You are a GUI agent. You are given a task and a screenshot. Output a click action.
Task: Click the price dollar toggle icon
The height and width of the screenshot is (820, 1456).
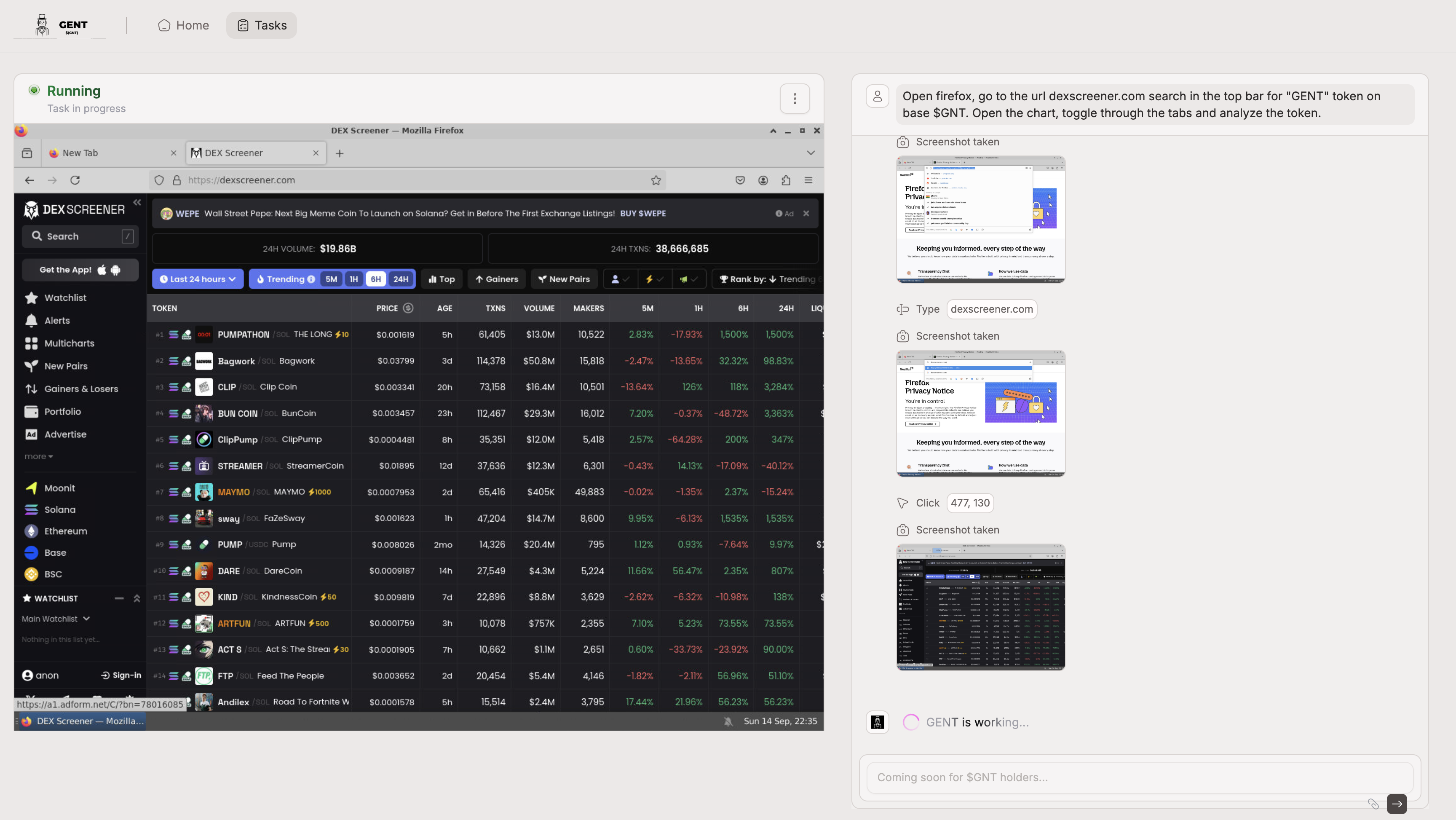pyautogui.click(x=408, y=308)
